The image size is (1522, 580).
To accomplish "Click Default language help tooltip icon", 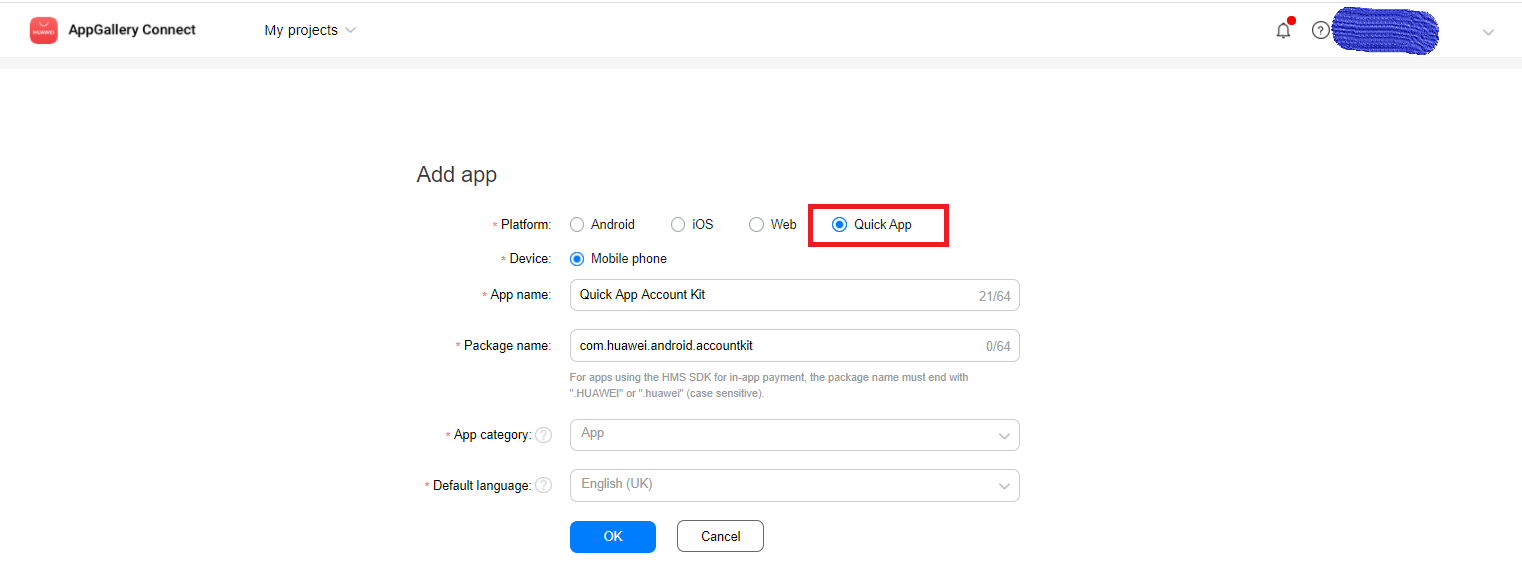I will click(x=543, y=485).
